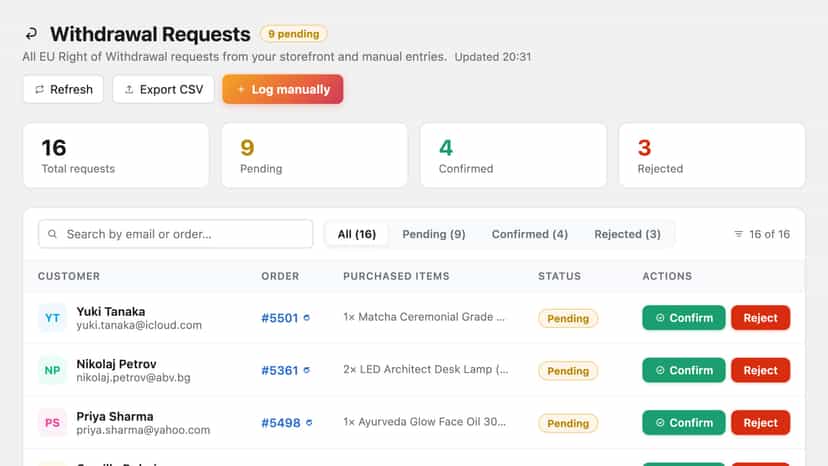Screen dimensions: 828x466
Task: Click the item 1× Matcha Ceremonial Grade
Action: (424, 317)
